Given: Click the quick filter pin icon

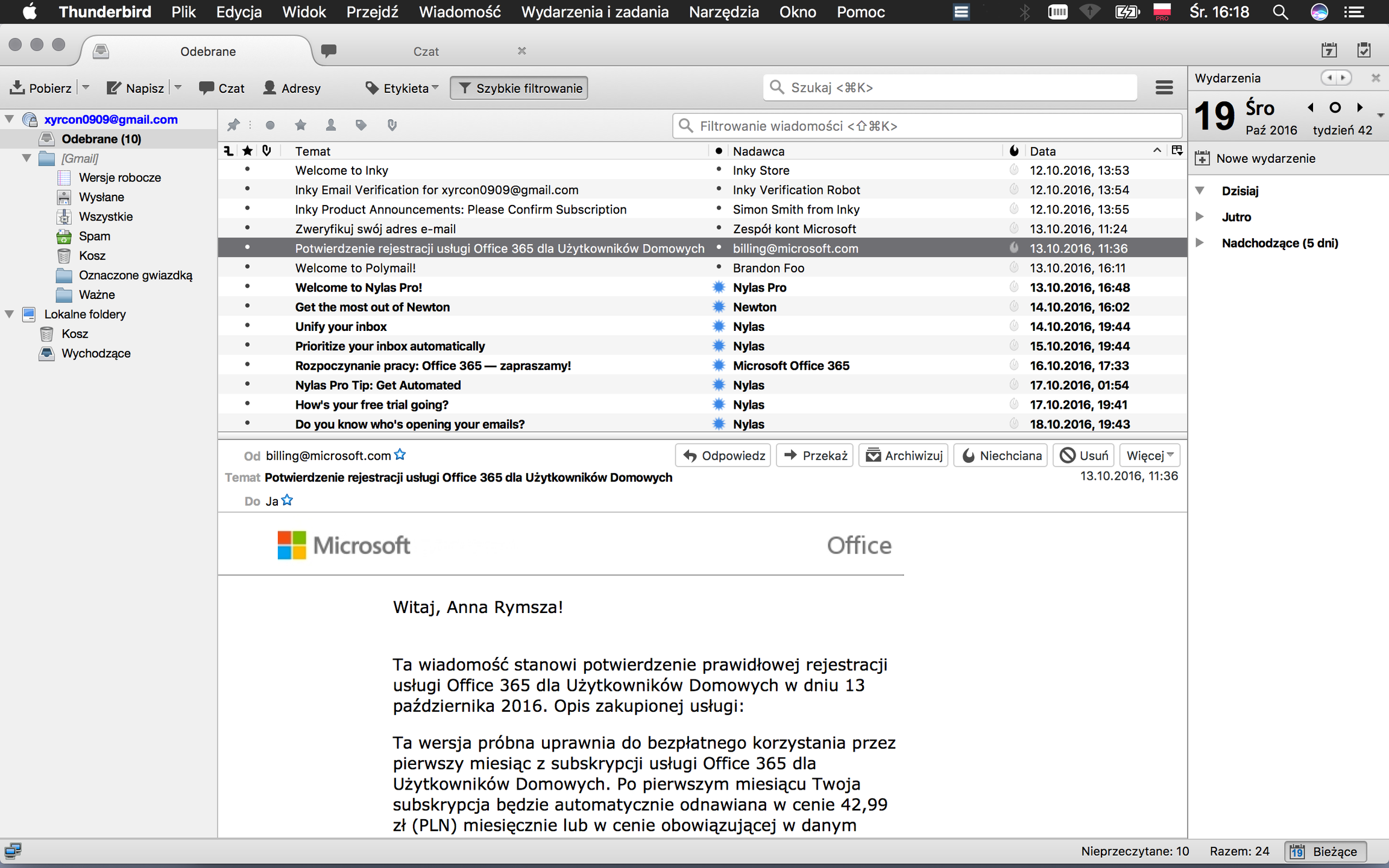Looking at the screenshot, I should 233,125.
